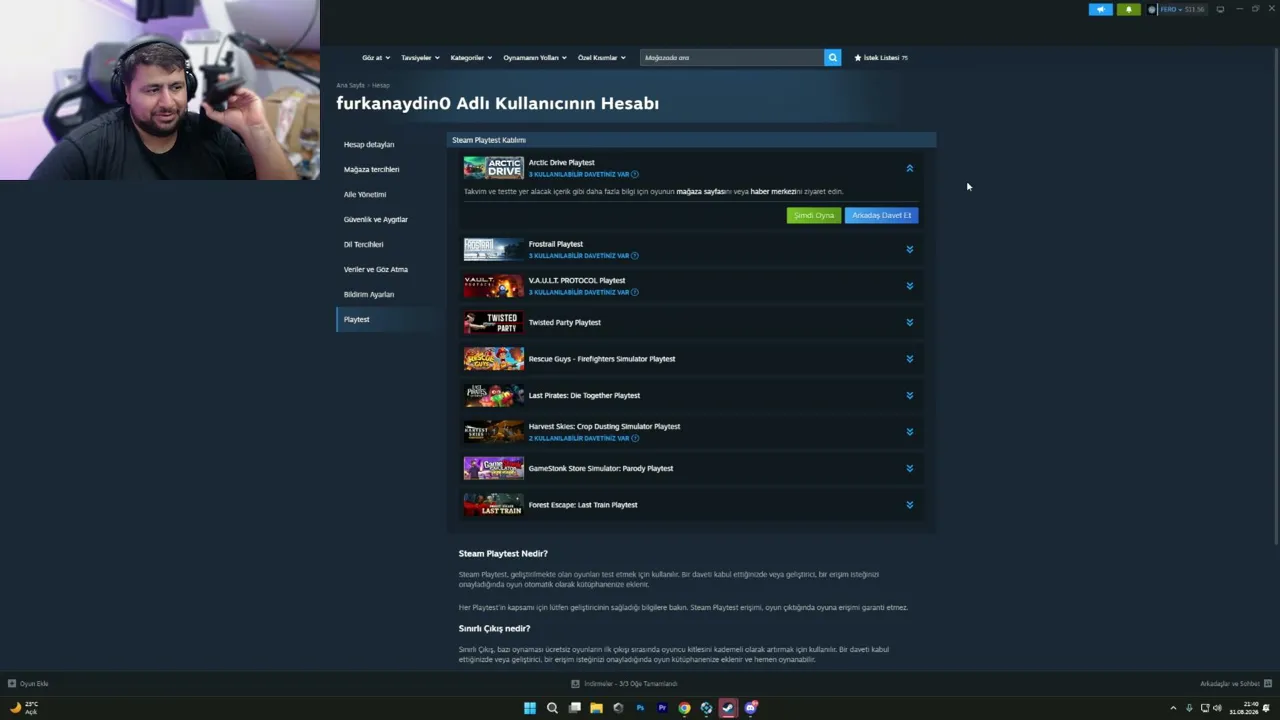1280x720 pixels.
Task: Expand the Last Pirates Playtest row
Action: click(x=909, y=396)
